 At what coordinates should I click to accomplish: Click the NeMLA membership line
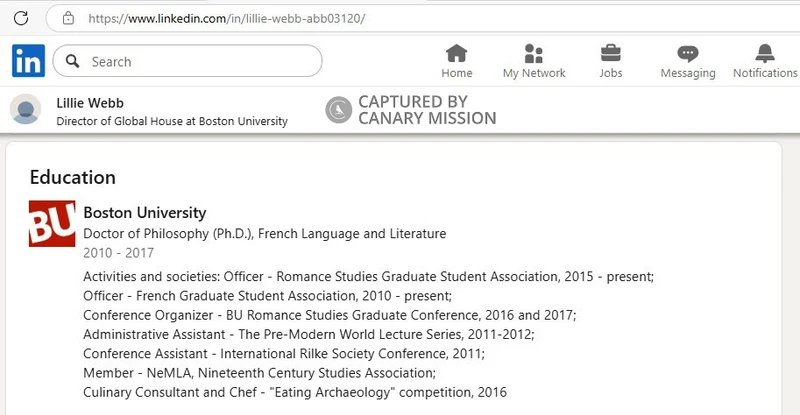pyautogui.click(x=260, y=373)
